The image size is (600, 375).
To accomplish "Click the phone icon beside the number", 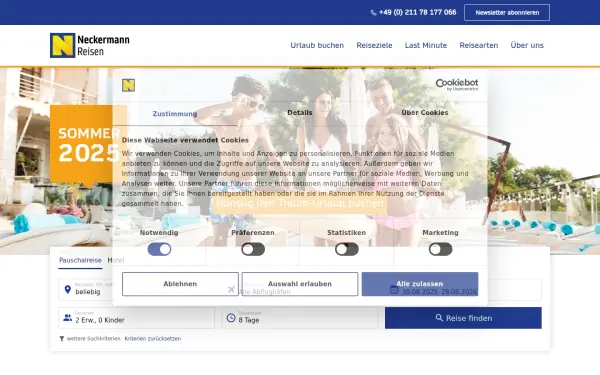I will click(373, 13).
